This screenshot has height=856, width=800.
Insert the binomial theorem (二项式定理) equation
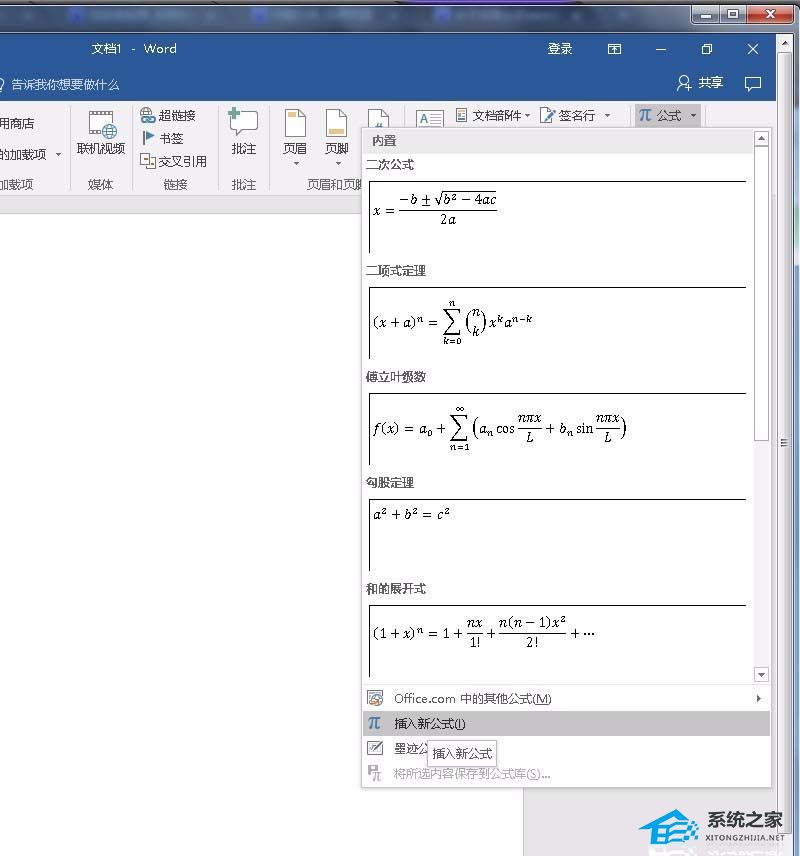(558, 322)
